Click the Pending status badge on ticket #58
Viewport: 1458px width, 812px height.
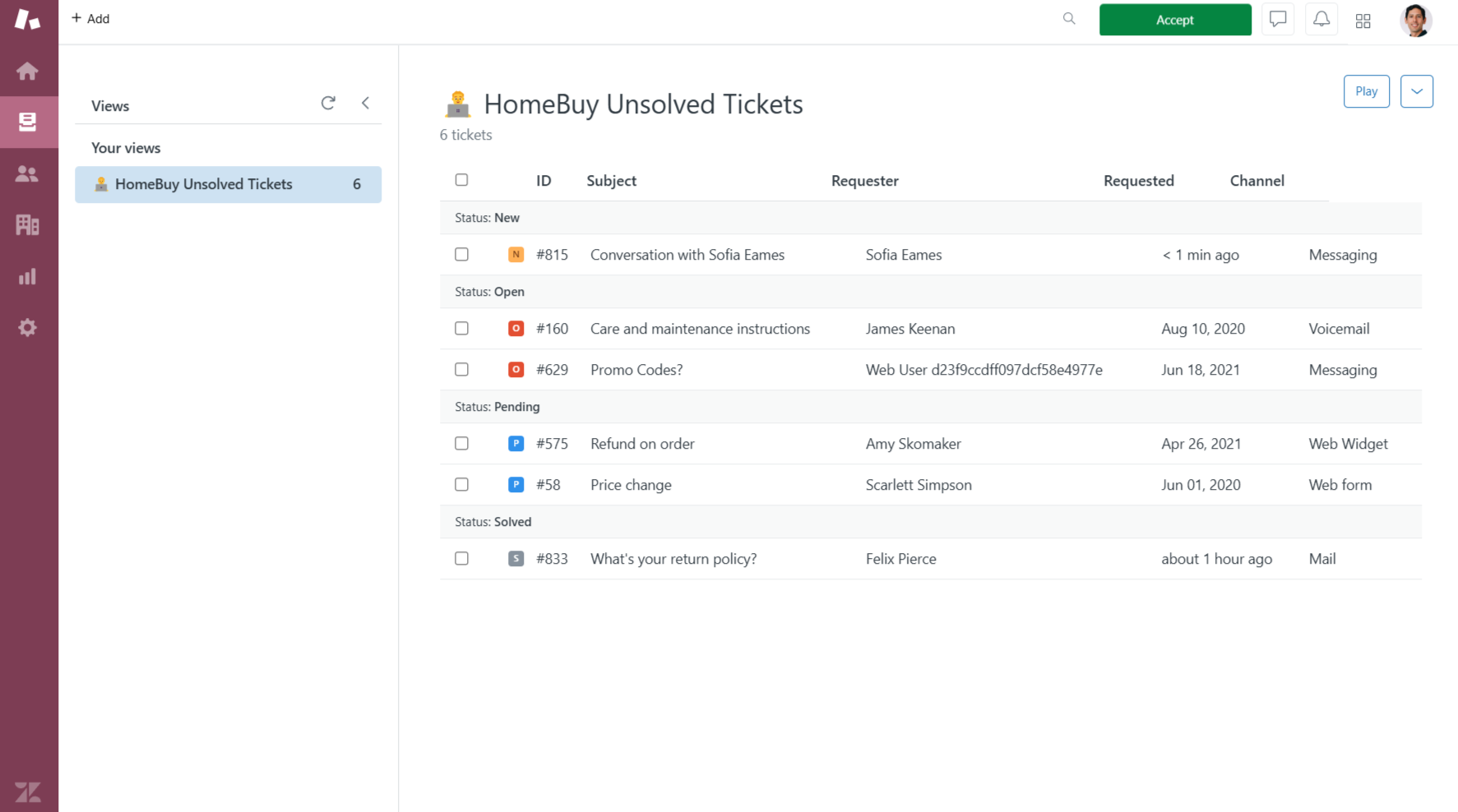tap(516, 485)
